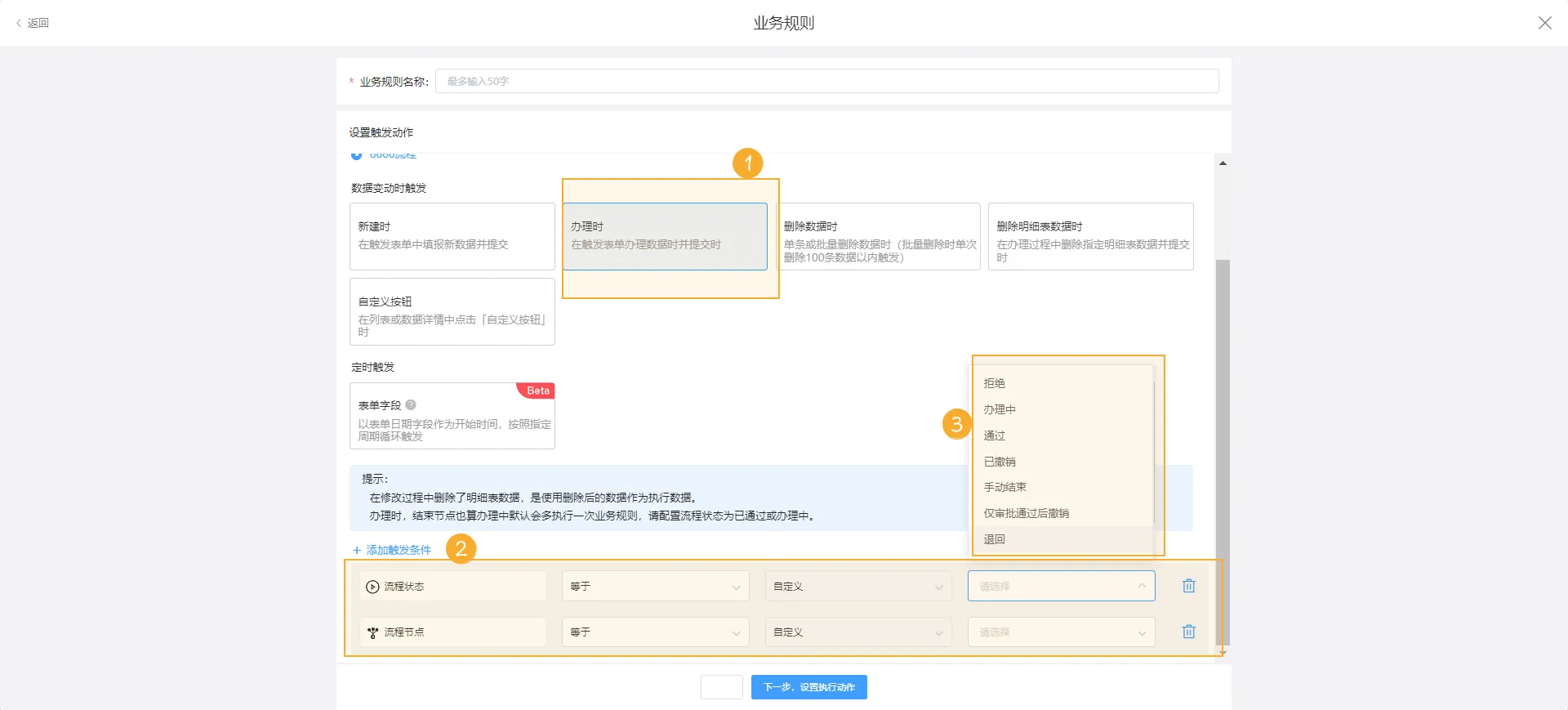Select the 新建时 trigger card
The width and height of the screenshot is (1568, 710).
[x=452, y=236]
